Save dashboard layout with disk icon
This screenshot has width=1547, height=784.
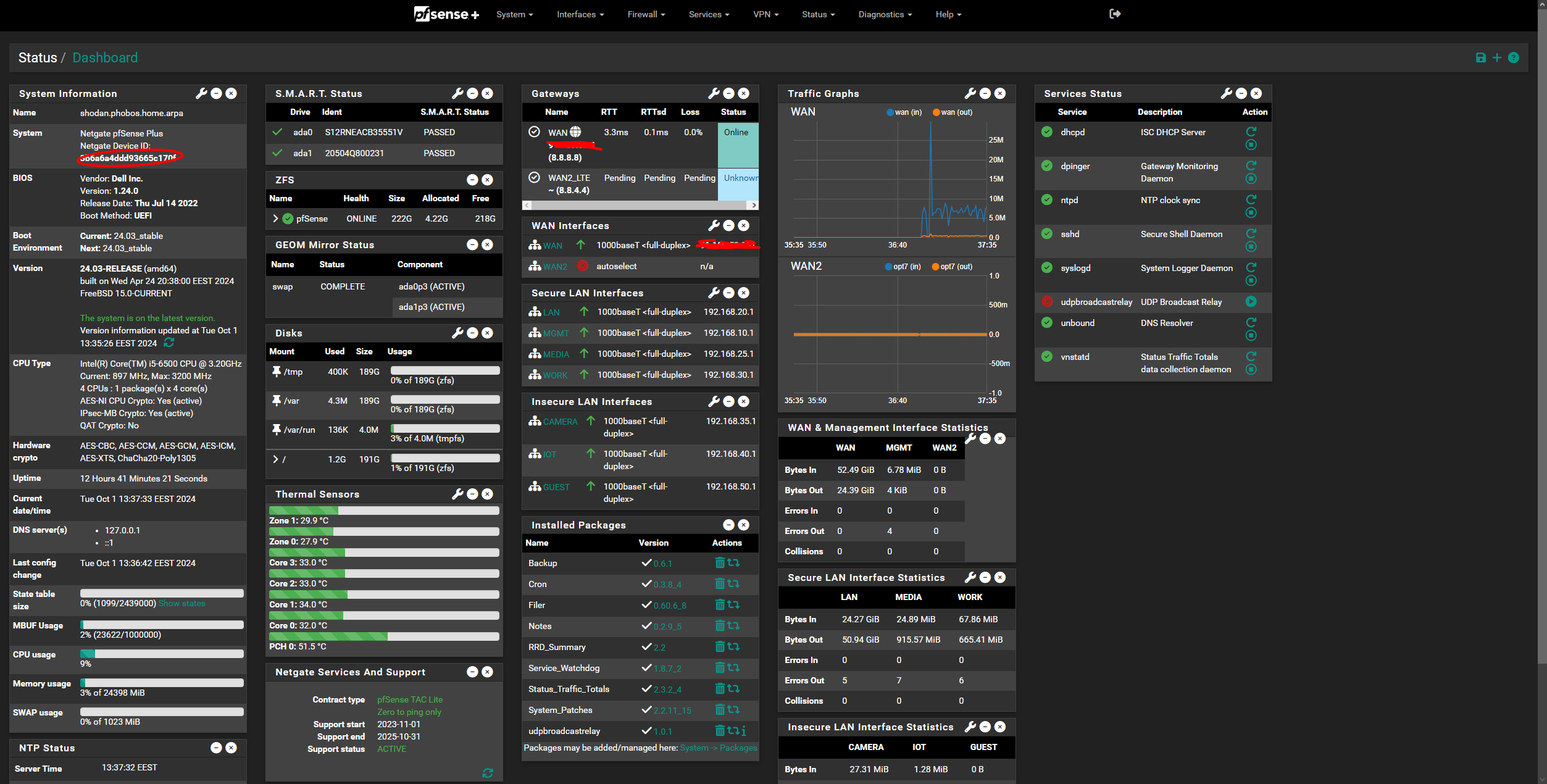pyautogui.click(x=1480, y=57)
